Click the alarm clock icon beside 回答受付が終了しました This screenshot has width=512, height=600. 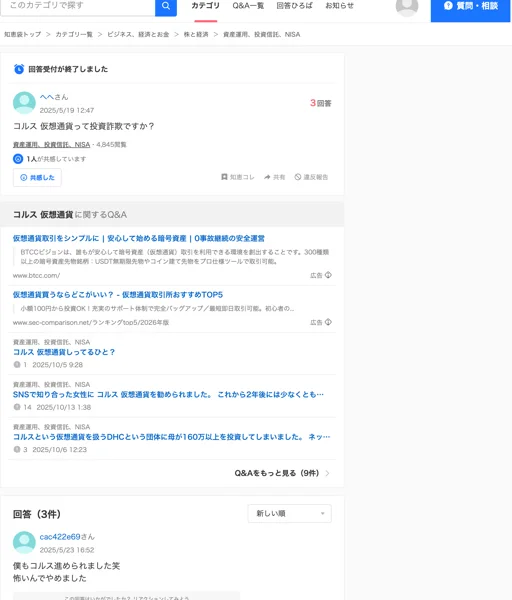pyautogui.click(x=19, y=69)
